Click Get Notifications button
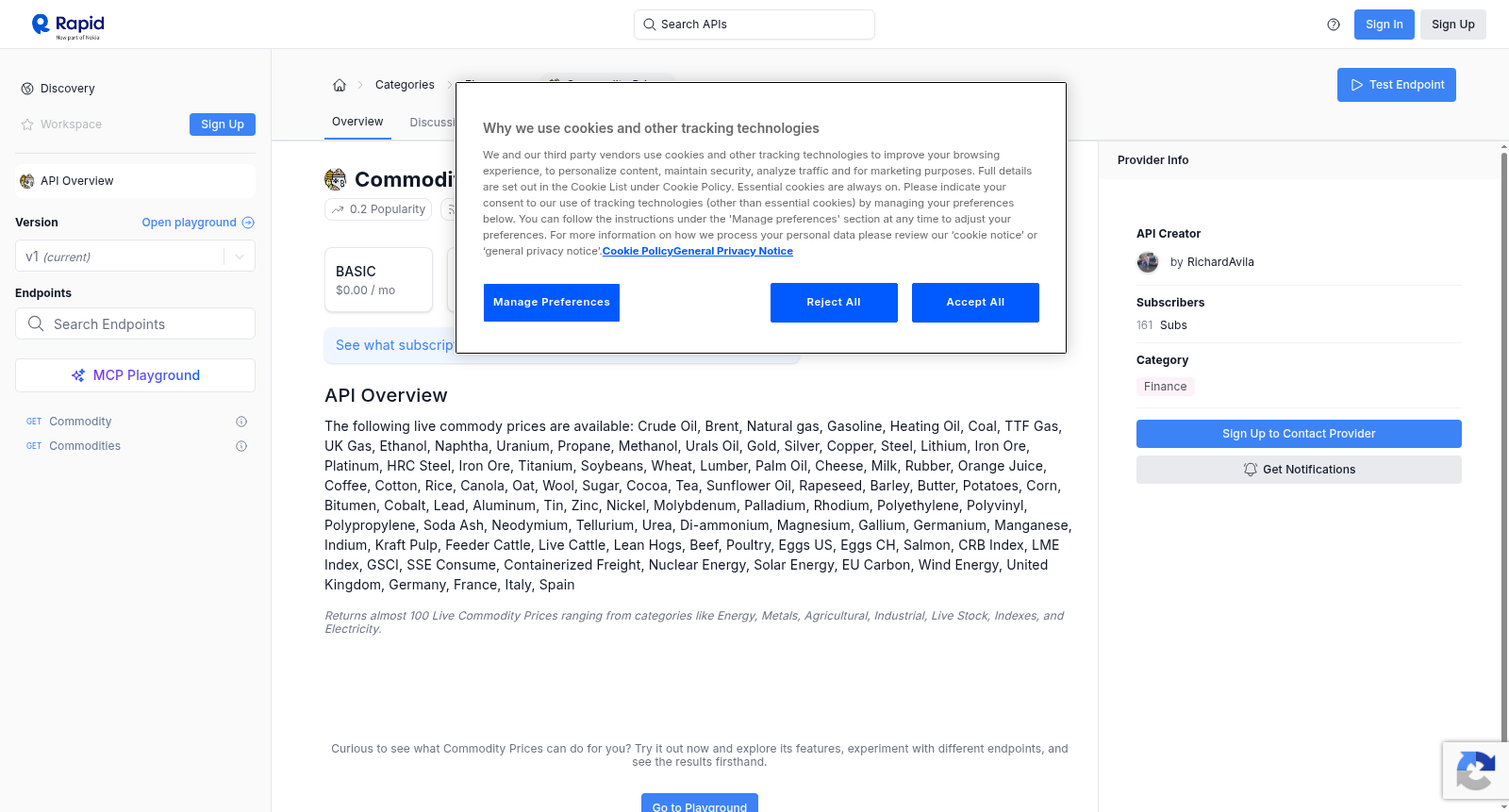 (x=1299, y=470)
